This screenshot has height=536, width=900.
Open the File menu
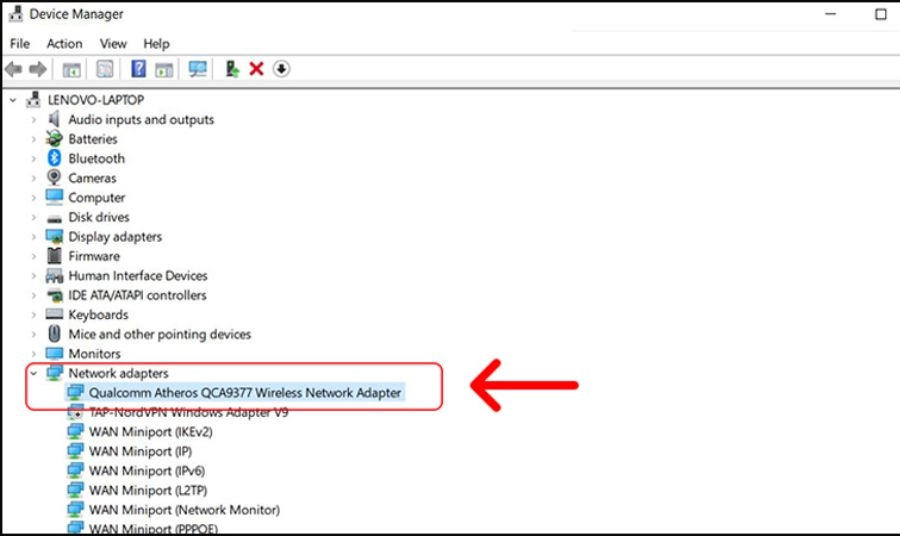tap(20, 44)
